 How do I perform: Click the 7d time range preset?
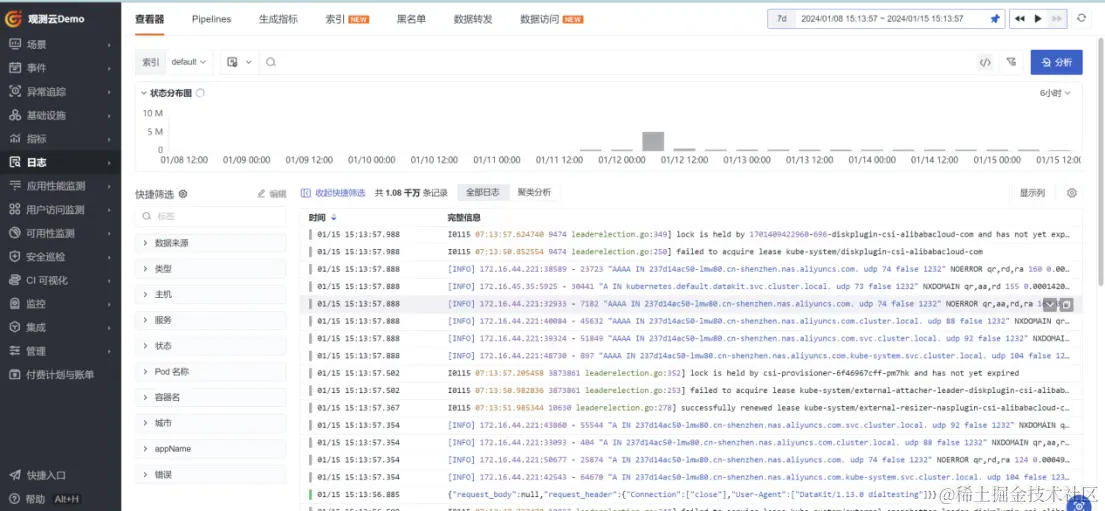[x=782, y=19]
